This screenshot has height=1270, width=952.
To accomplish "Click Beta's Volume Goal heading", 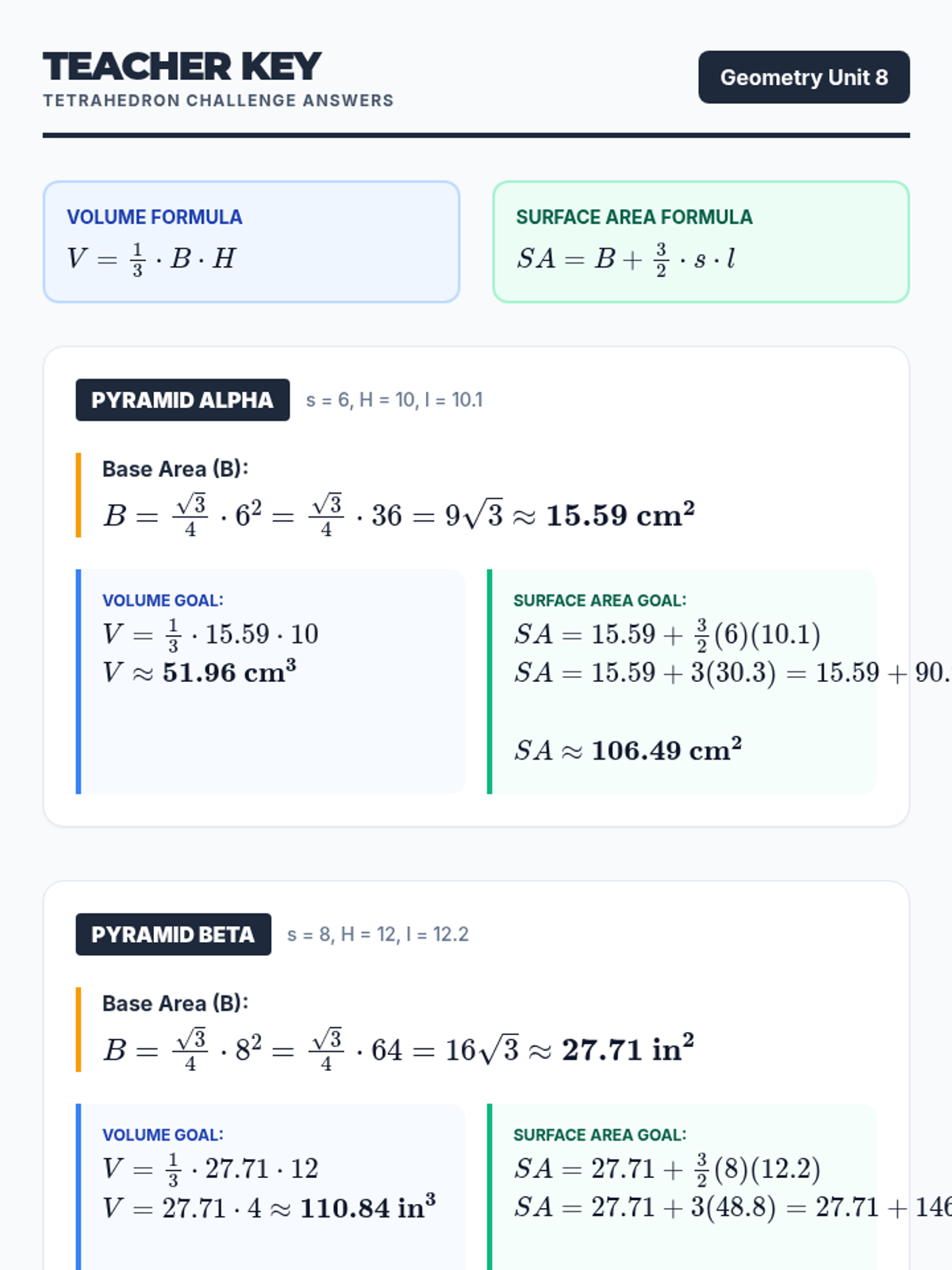I will tap(163, 1135).
